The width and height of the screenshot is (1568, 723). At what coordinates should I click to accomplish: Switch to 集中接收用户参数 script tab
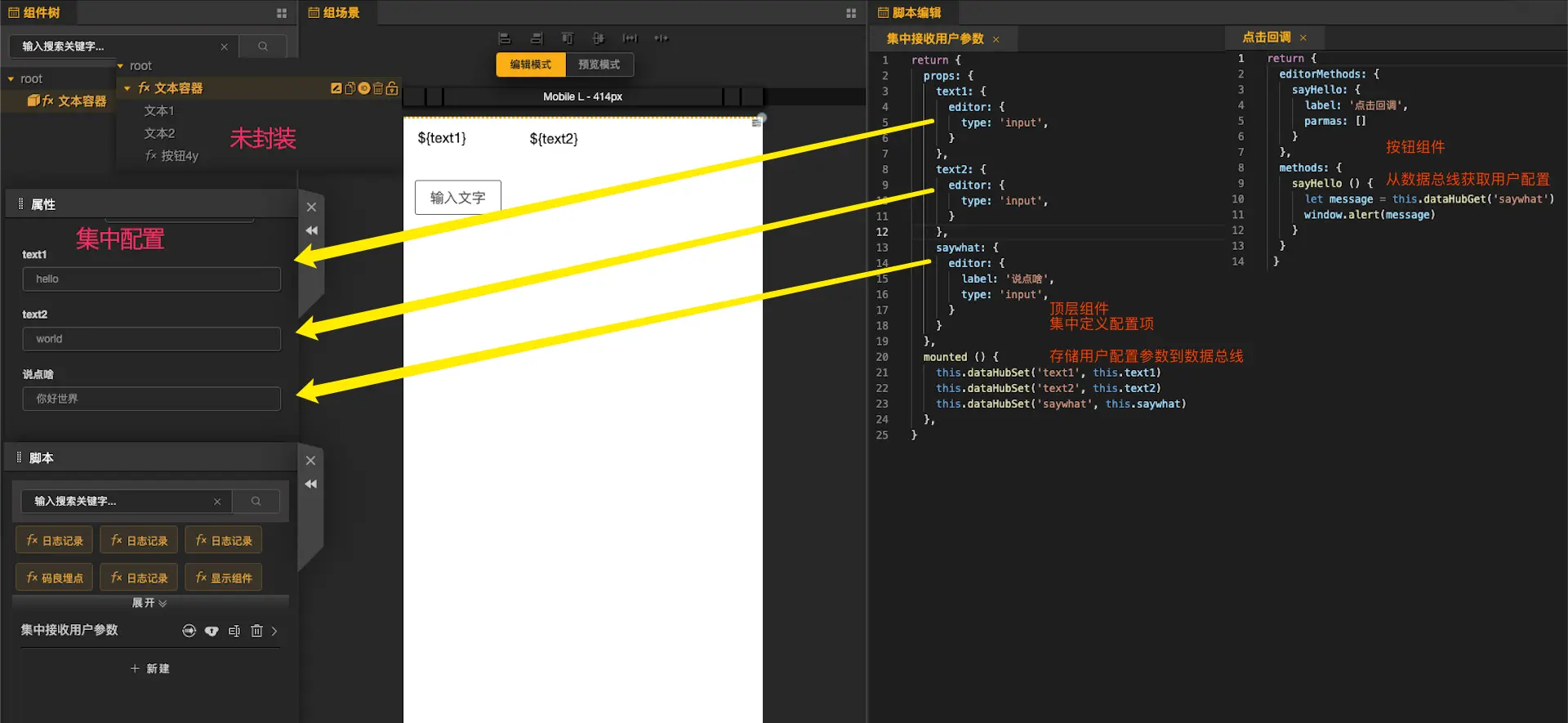pos(935,39)
